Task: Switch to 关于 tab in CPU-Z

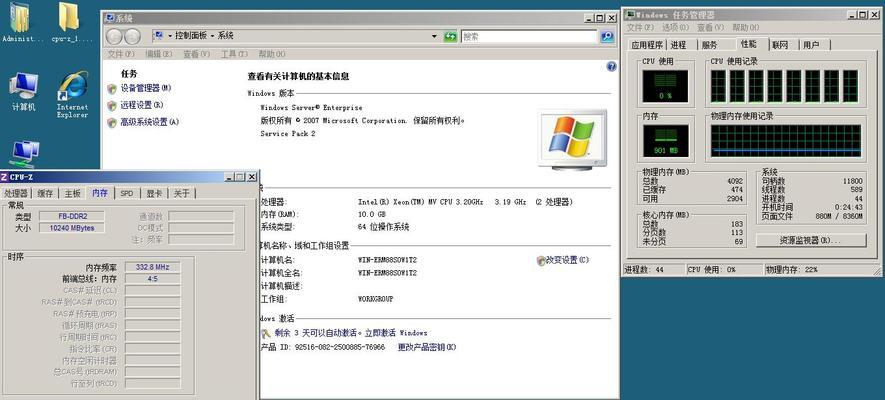Action: click(x=182, y=194)
